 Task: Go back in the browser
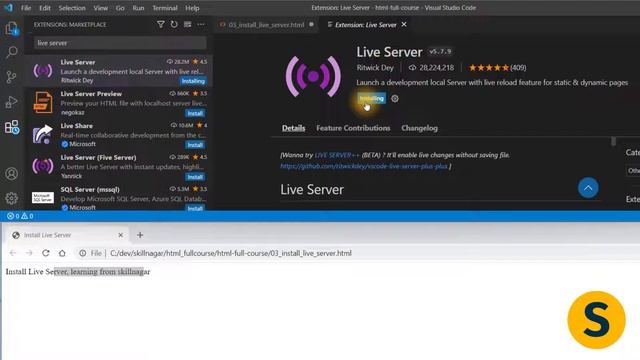(x=13, y=253)
